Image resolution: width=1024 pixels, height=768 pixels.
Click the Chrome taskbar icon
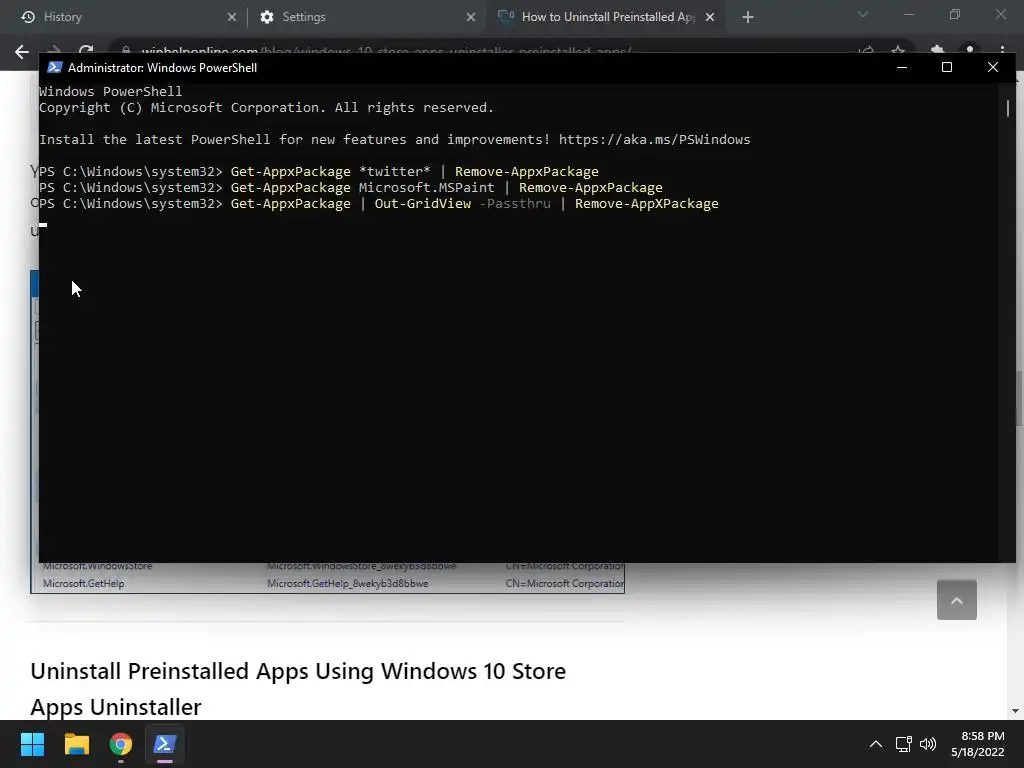[121, 744]
